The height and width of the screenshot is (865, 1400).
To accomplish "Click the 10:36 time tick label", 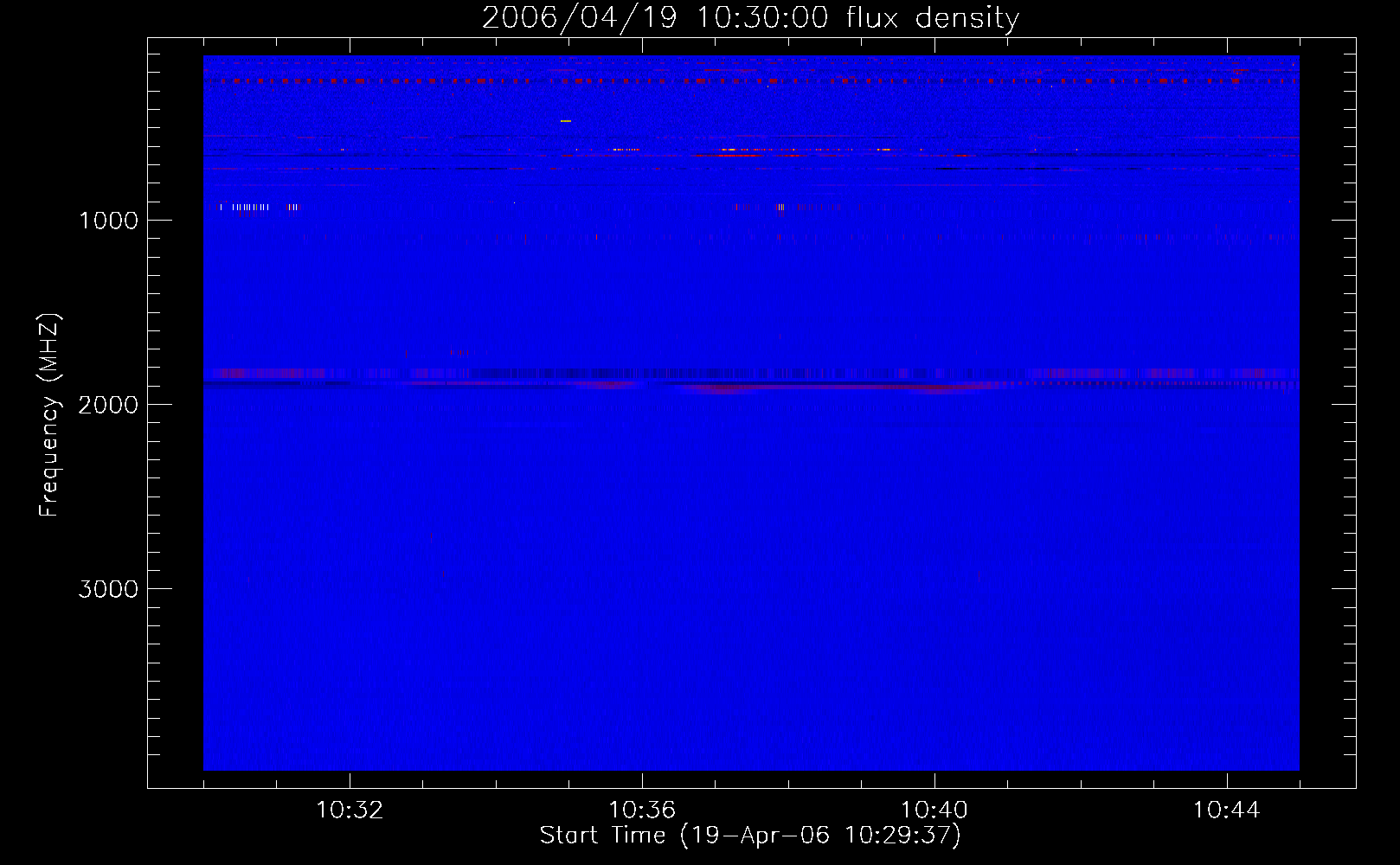I will (642, 811).
